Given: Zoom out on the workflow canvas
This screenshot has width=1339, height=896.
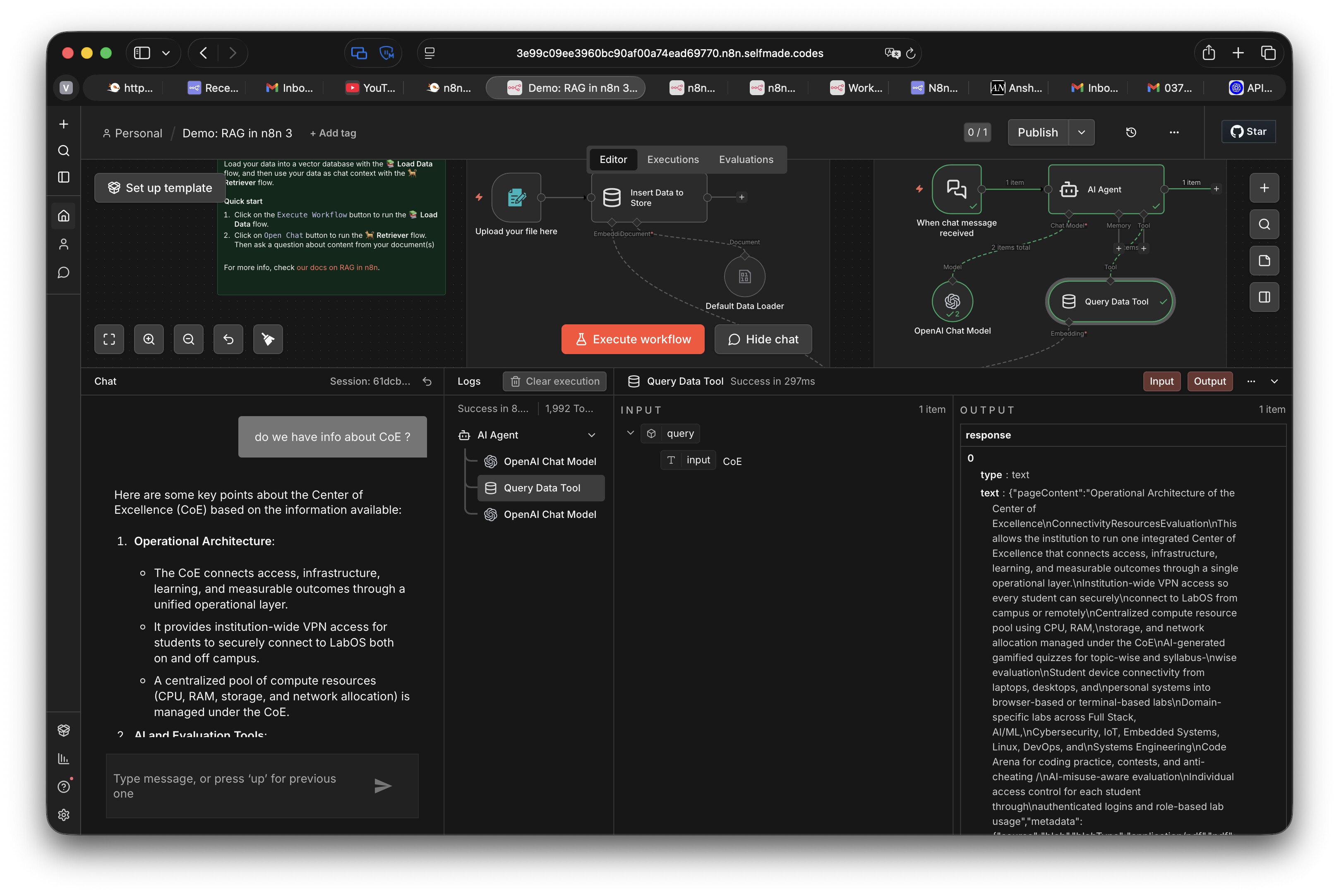Looking at the screenshot, I should (x=189, y=340).
